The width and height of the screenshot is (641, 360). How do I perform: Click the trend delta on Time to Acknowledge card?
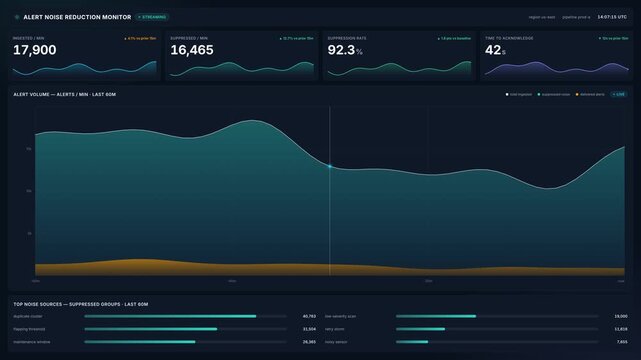614,38
